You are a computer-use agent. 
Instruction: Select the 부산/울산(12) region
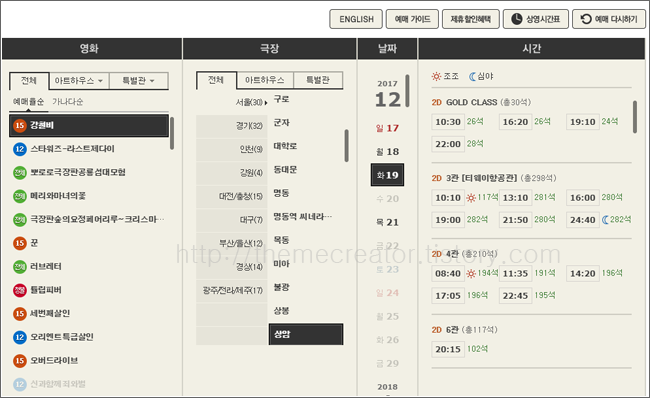coord(232,243)
